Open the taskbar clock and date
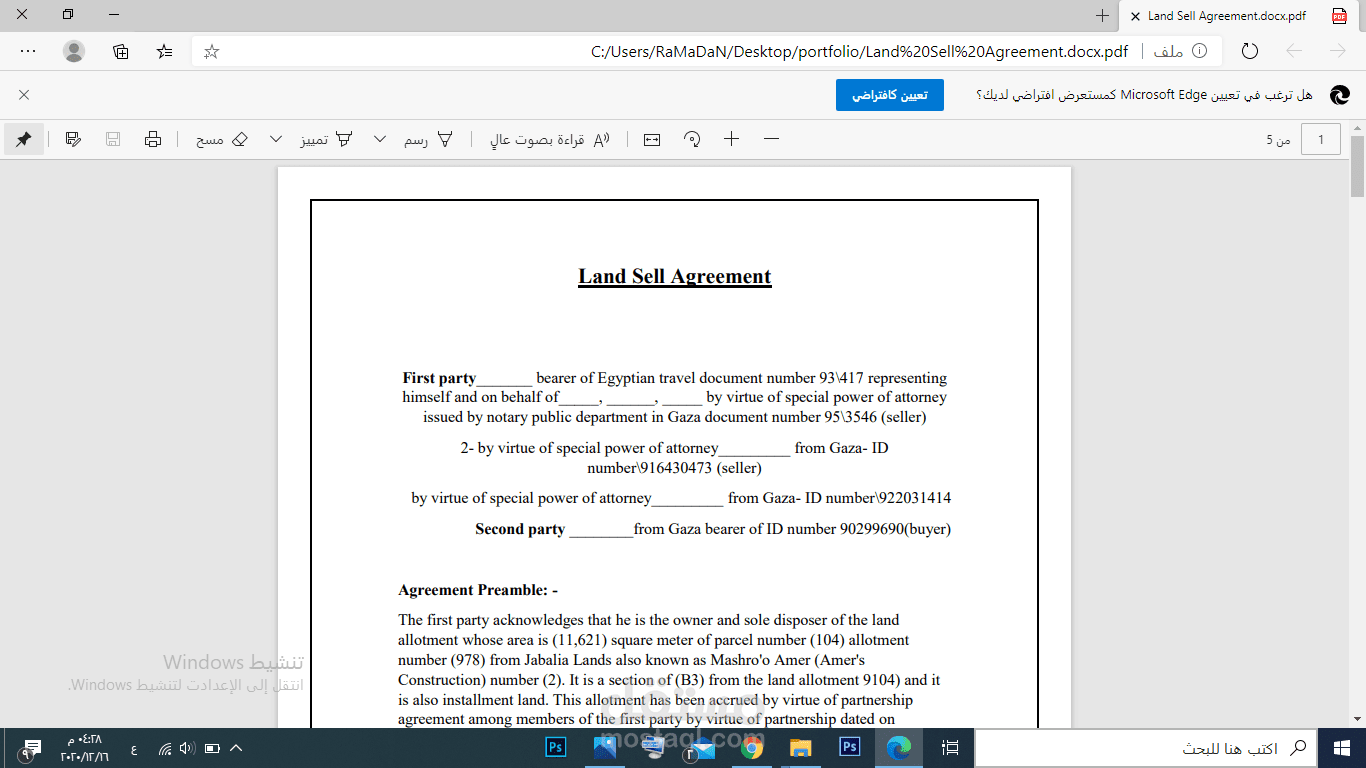Screen dimensions: 1366x768 pos(84,748)
